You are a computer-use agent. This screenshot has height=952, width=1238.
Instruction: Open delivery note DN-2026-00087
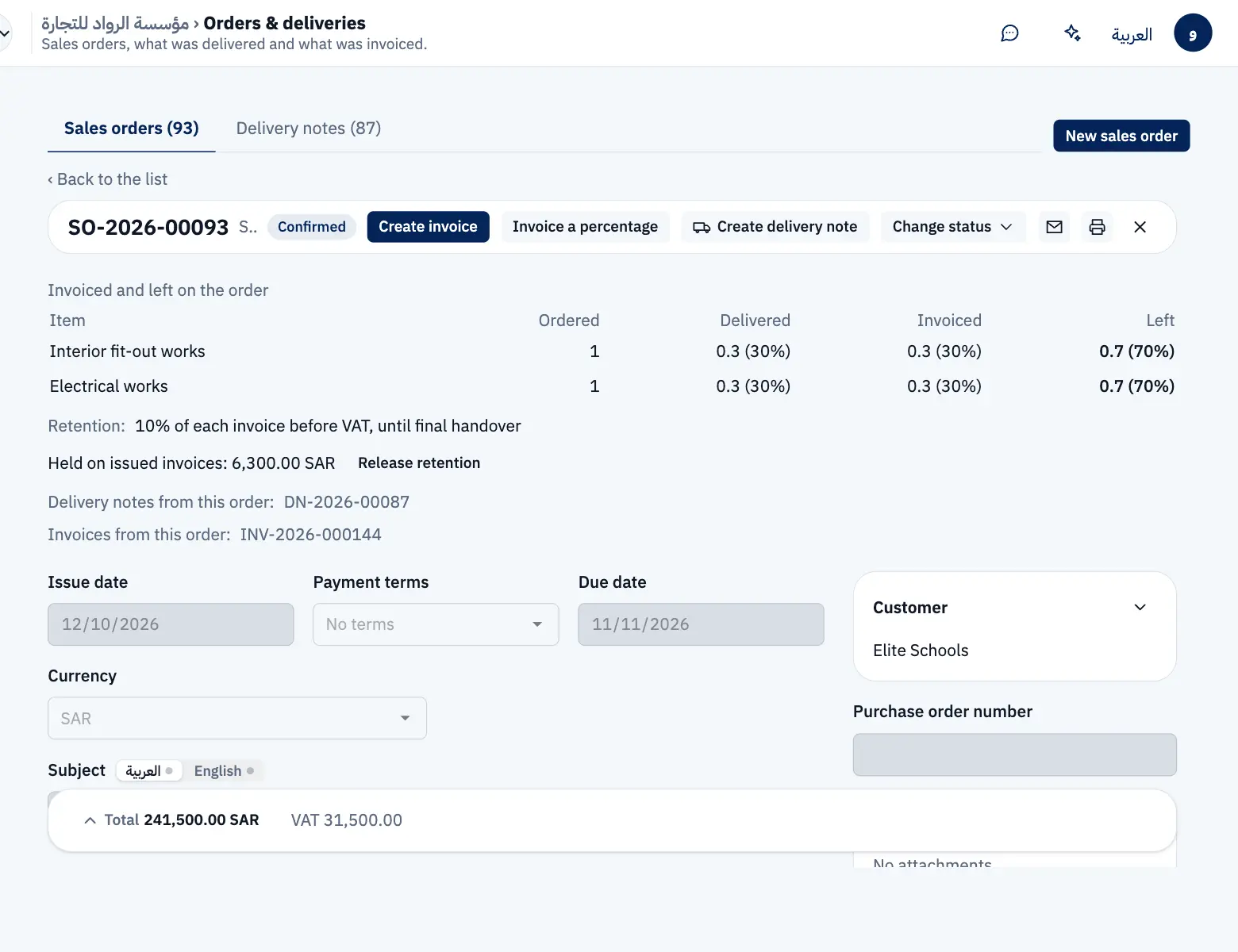[x=347, y=502]
